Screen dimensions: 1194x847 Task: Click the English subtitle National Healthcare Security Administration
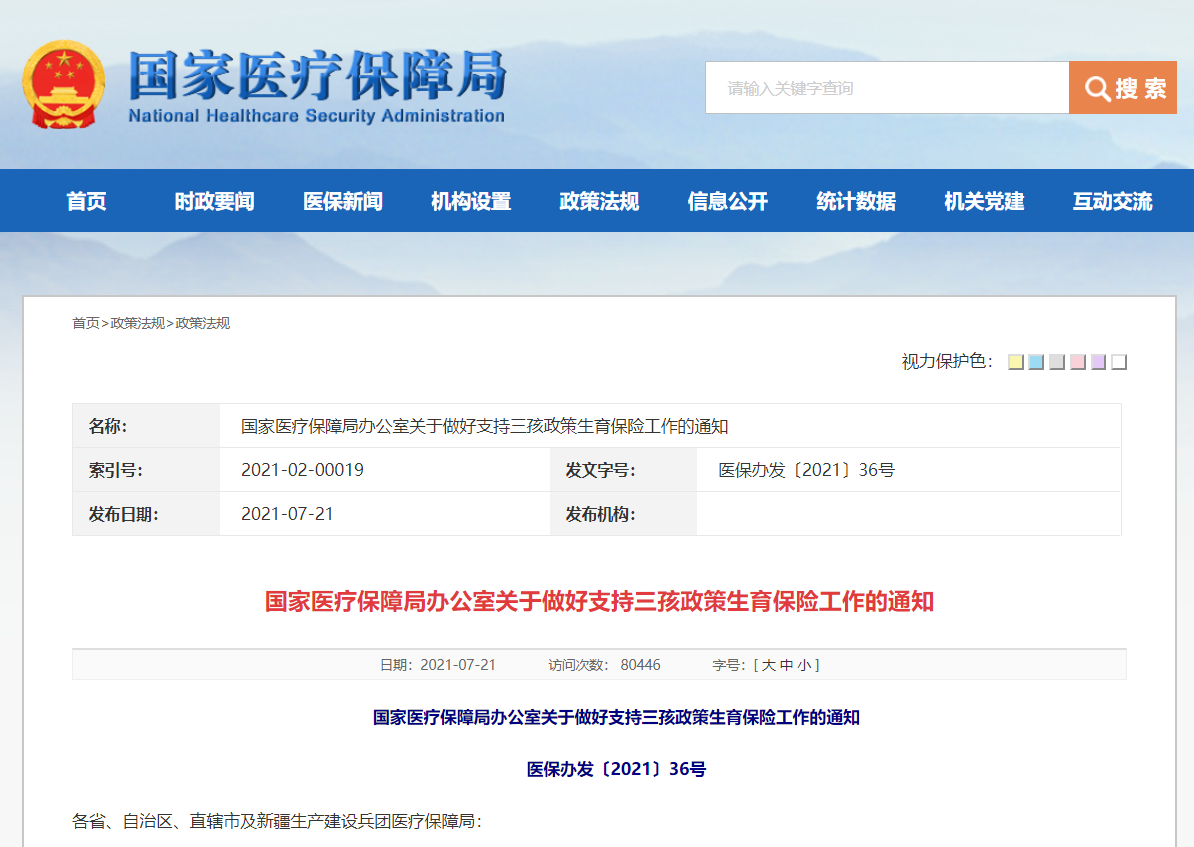click(316, 116)
